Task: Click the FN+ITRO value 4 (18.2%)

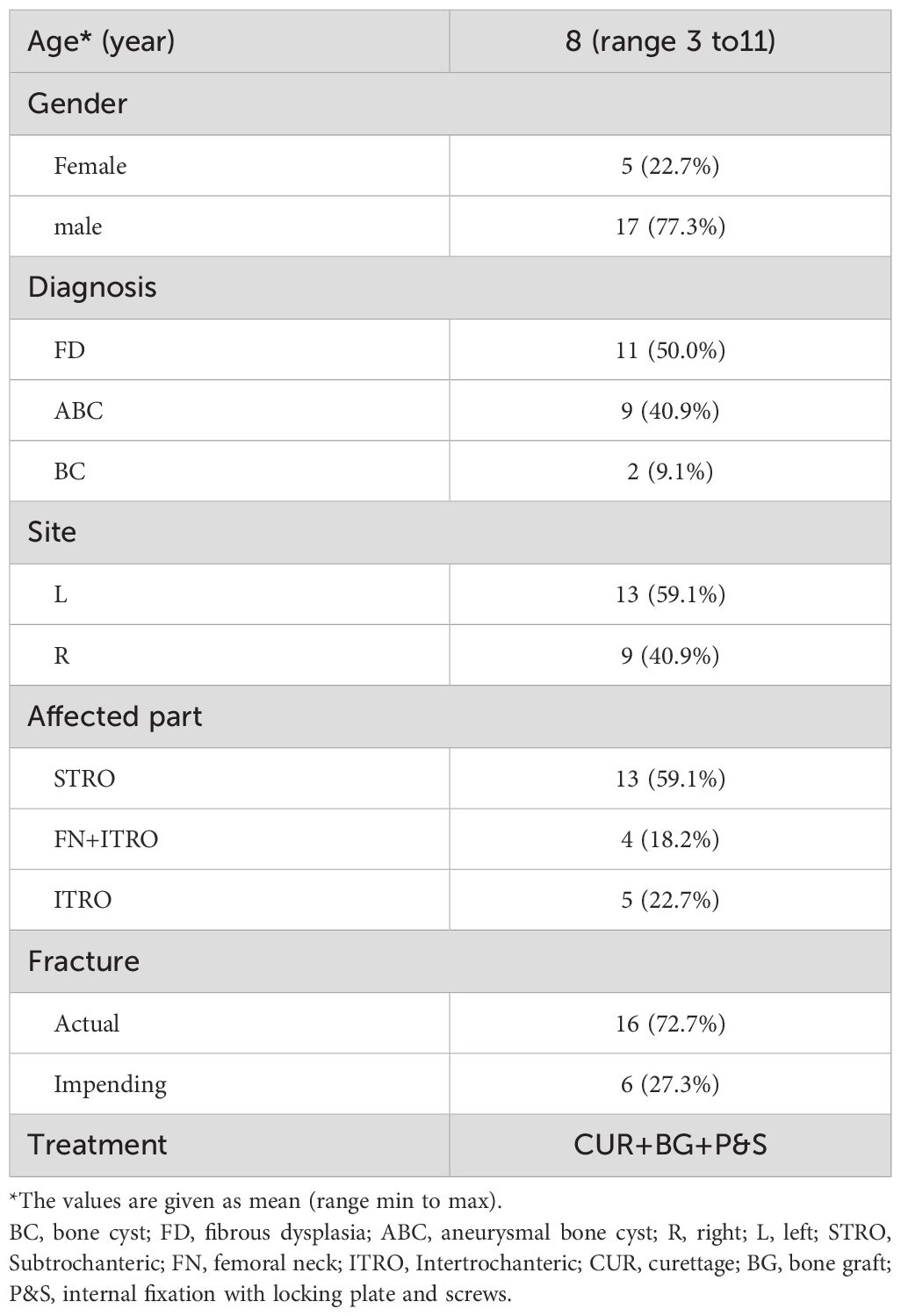Action: (670, 839)
